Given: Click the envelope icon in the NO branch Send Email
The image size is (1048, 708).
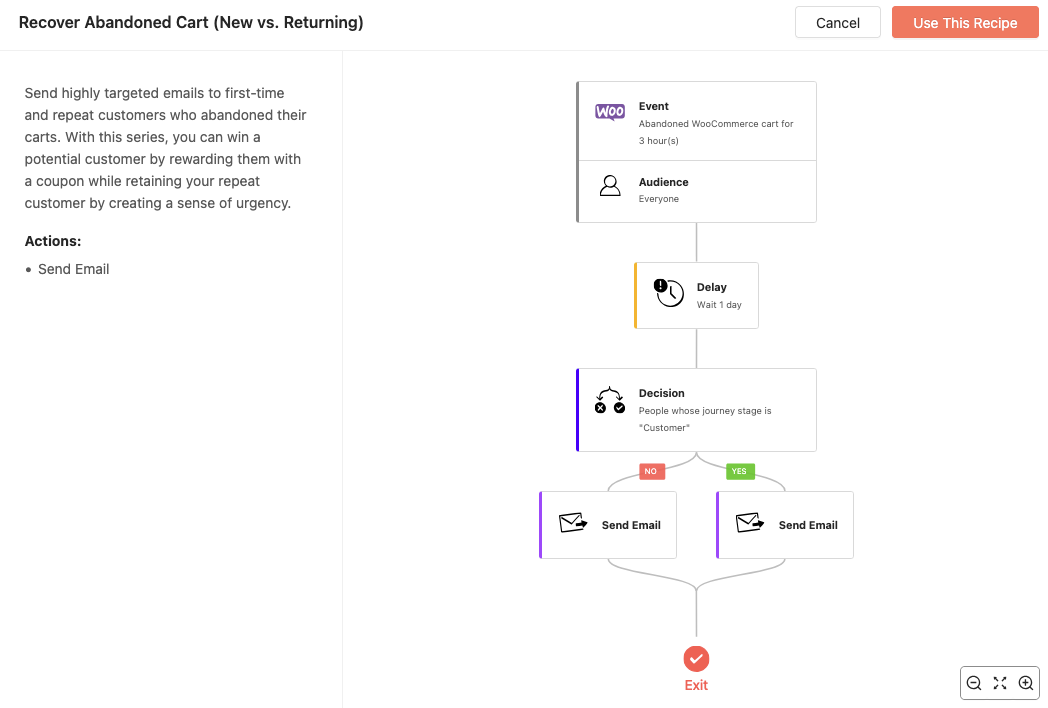Looking at the screenshot, I should tap(573, 522).
